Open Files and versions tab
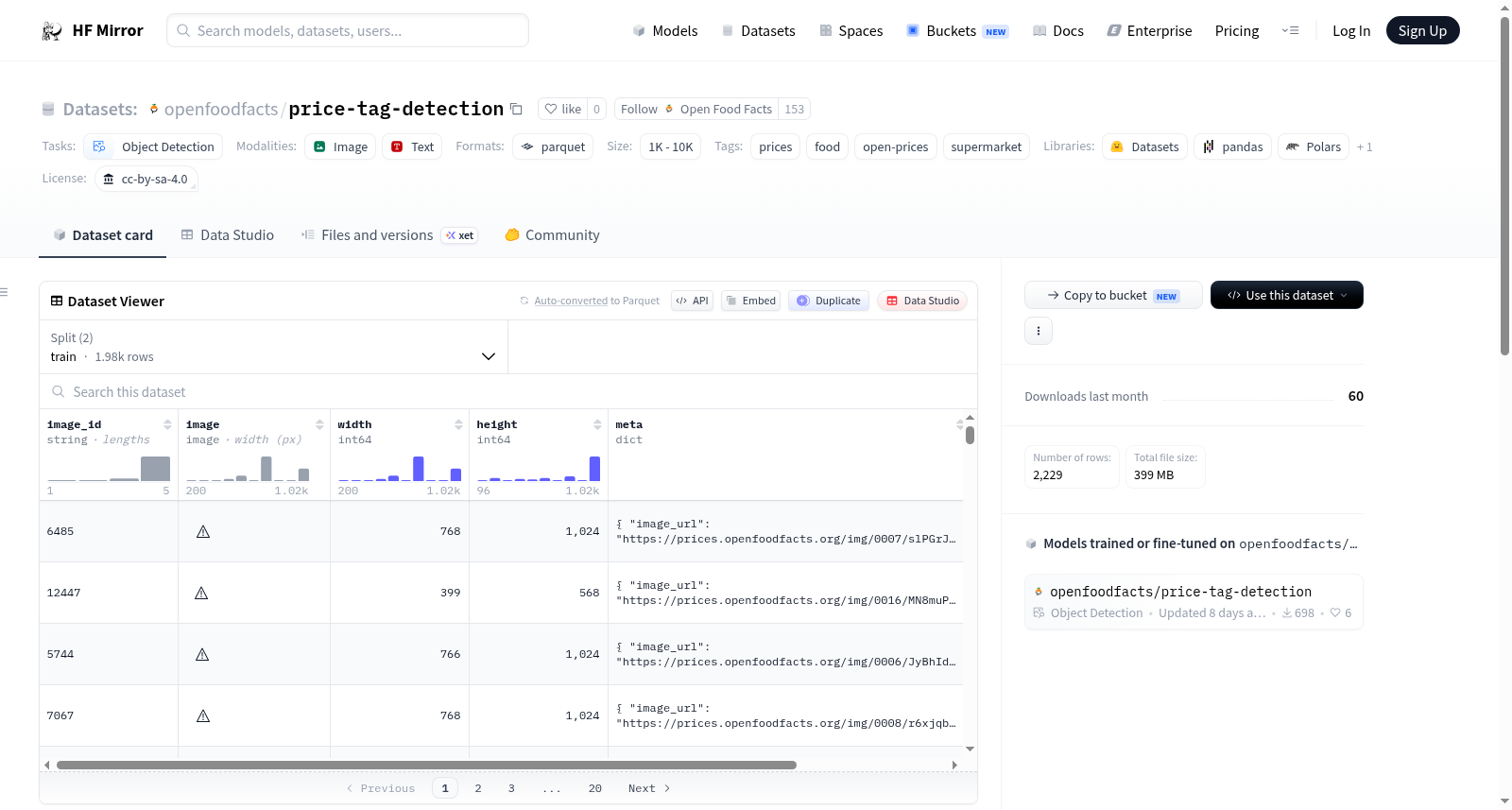This screenshot has width=1512, height=810. 388,235
